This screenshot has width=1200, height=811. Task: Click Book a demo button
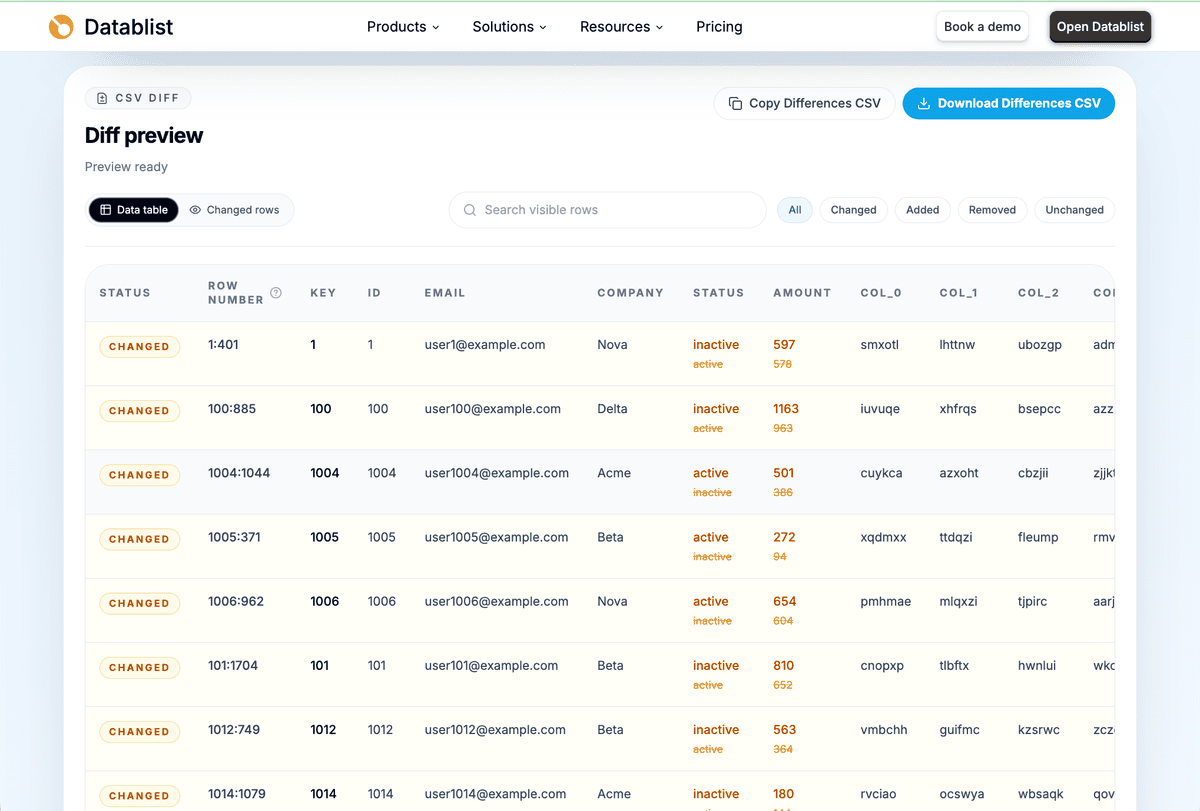point(983,27)
